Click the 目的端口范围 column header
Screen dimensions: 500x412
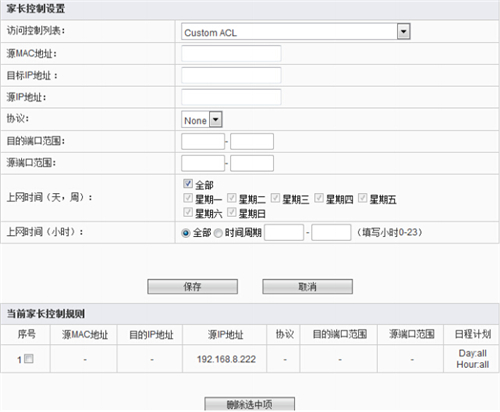click(340, 334)
